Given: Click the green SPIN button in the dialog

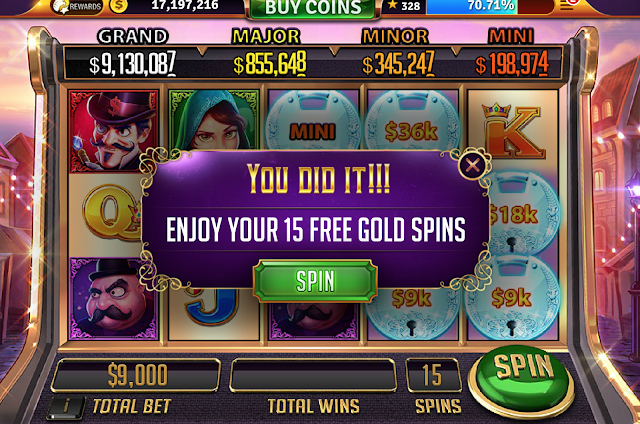Looking at the screenshot, I should pyautogui.click(x=315, y=281).
